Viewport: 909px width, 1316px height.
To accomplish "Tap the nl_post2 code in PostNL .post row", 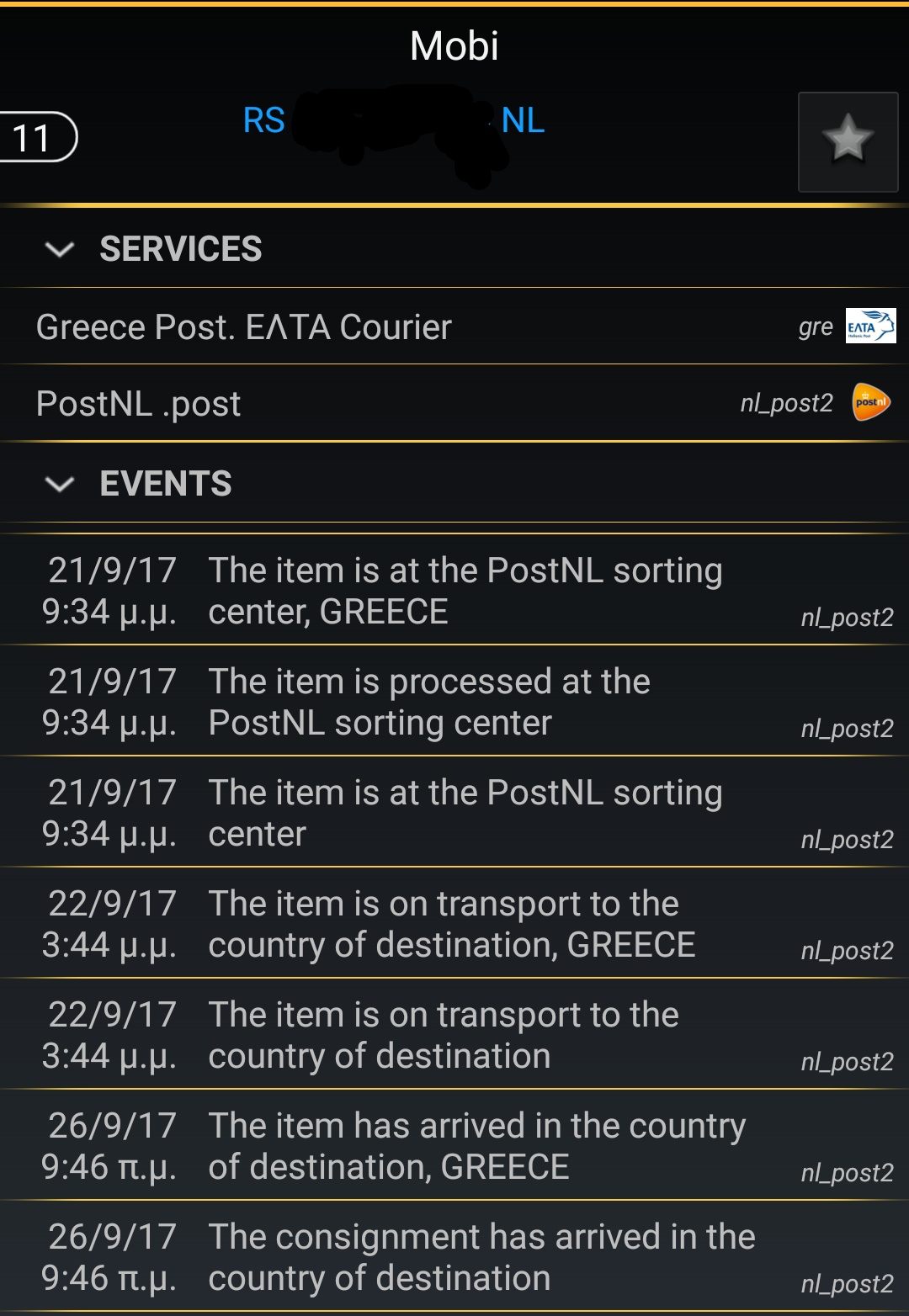I will pos(786,403).
